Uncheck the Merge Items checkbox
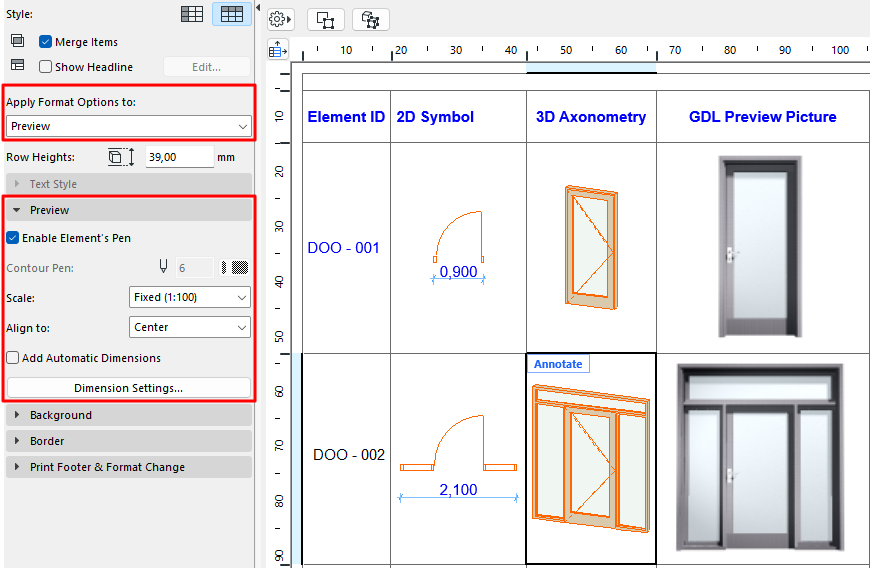 pos(46,42)
